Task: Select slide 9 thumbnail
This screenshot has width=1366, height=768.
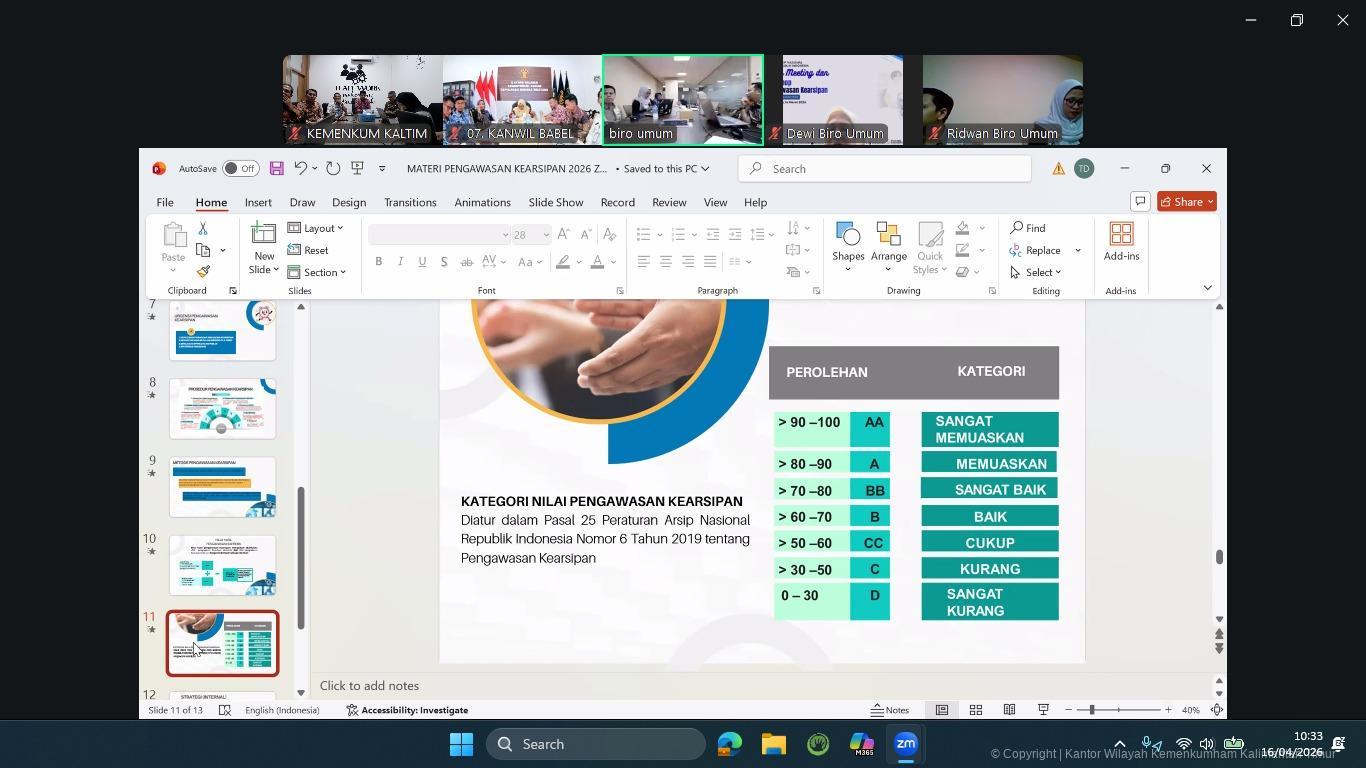Action: [x=222, y=487]
